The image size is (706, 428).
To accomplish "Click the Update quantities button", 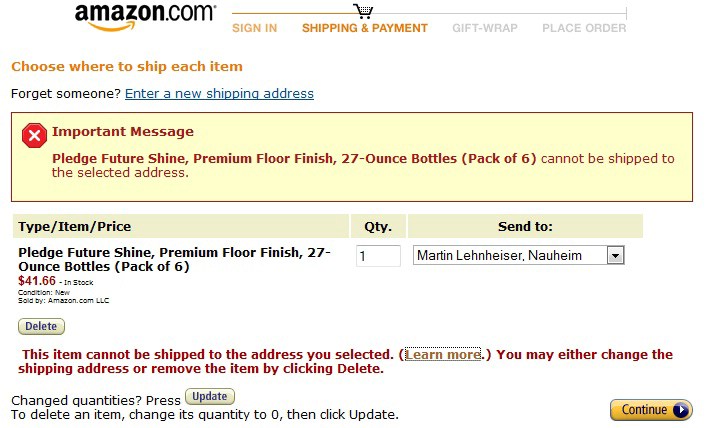I will [x=210, y=396].
